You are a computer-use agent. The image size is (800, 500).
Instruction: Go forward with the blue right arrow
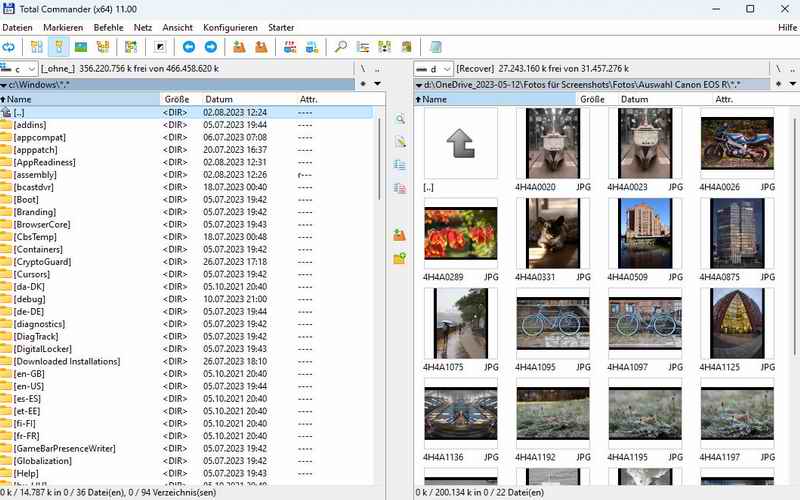pos(211,47)
